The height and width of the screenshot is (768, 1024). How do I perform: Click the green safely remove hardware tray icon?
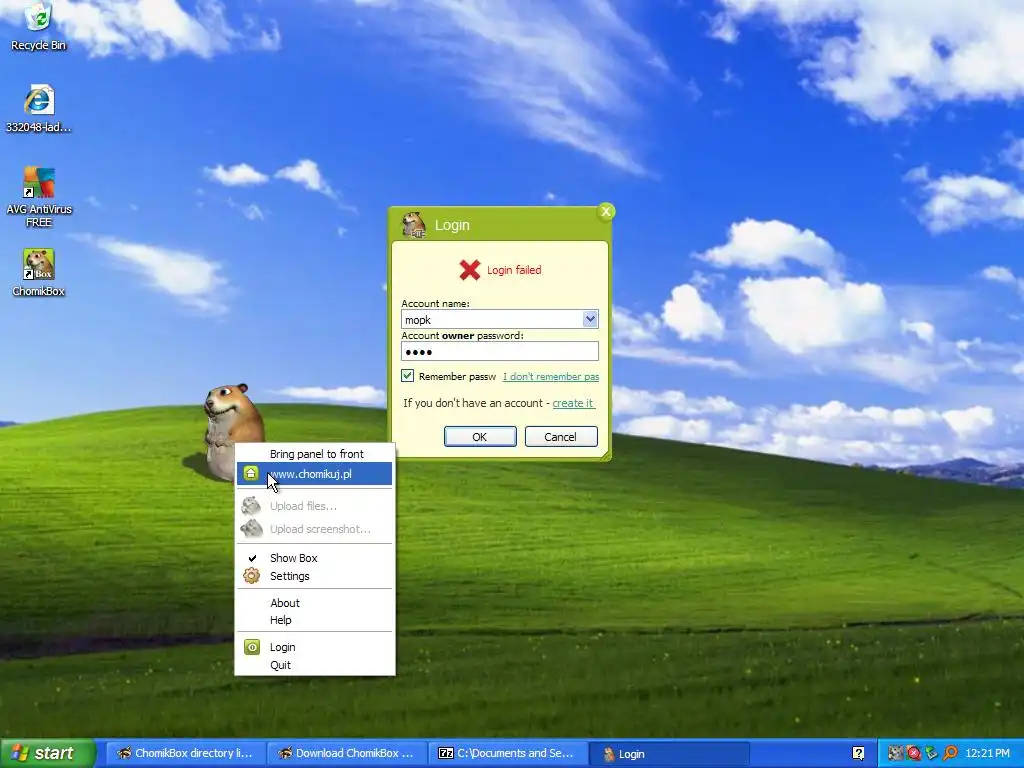[931, 754]
